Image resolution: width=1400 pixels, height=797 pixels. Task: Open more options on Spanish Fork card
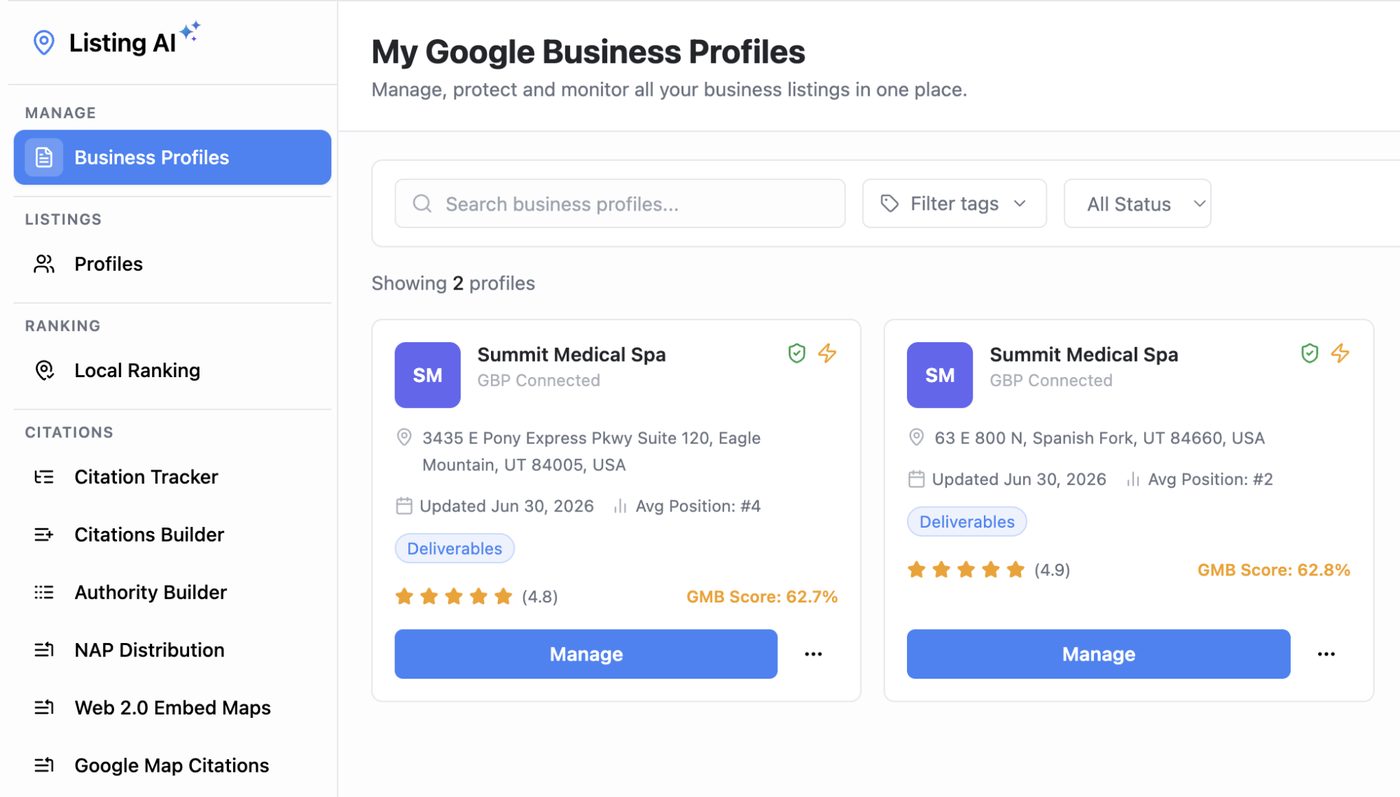(1326, 654)
